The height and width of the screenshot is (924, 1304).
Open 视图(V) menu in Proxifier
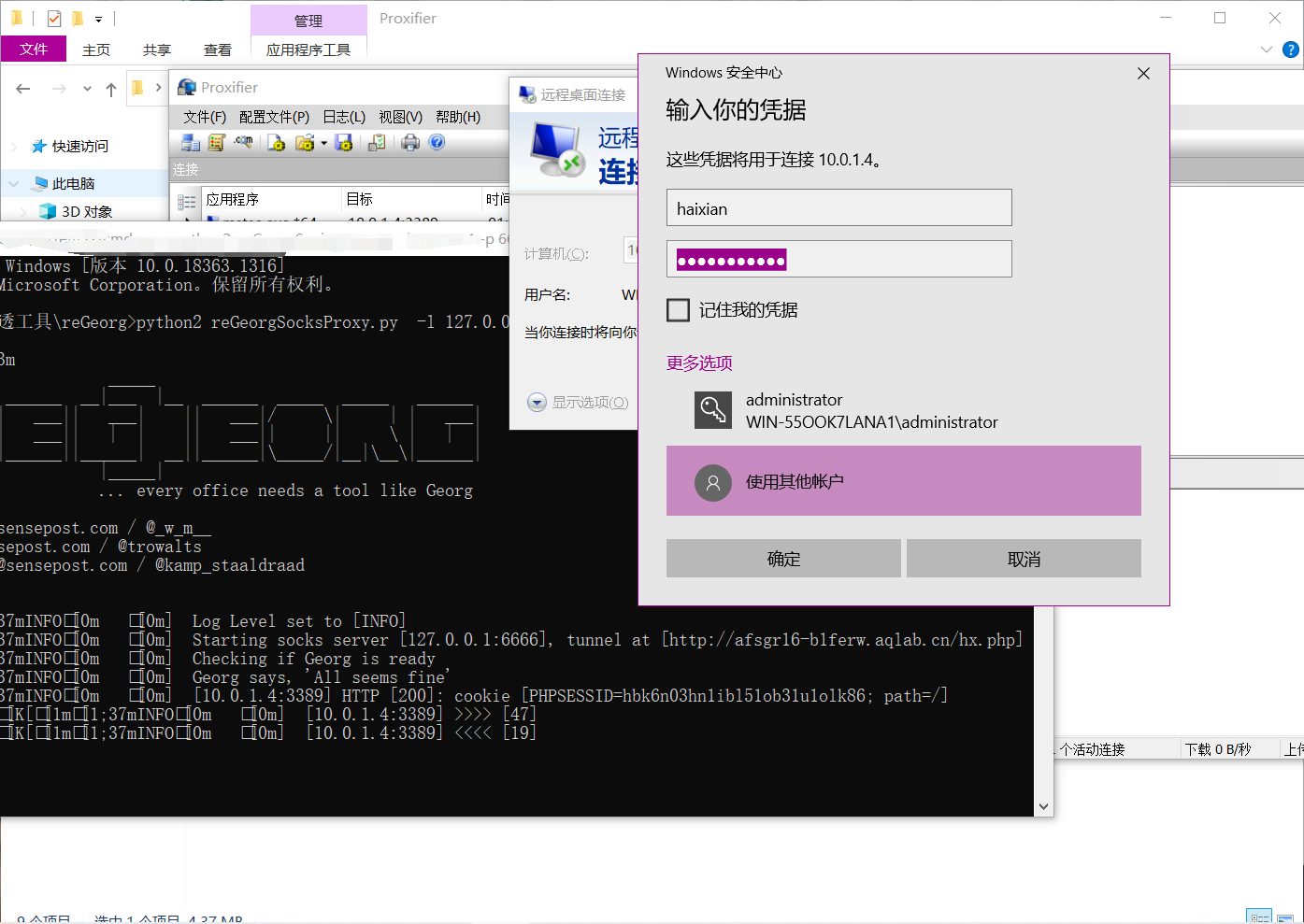click(x=400, y=117)
